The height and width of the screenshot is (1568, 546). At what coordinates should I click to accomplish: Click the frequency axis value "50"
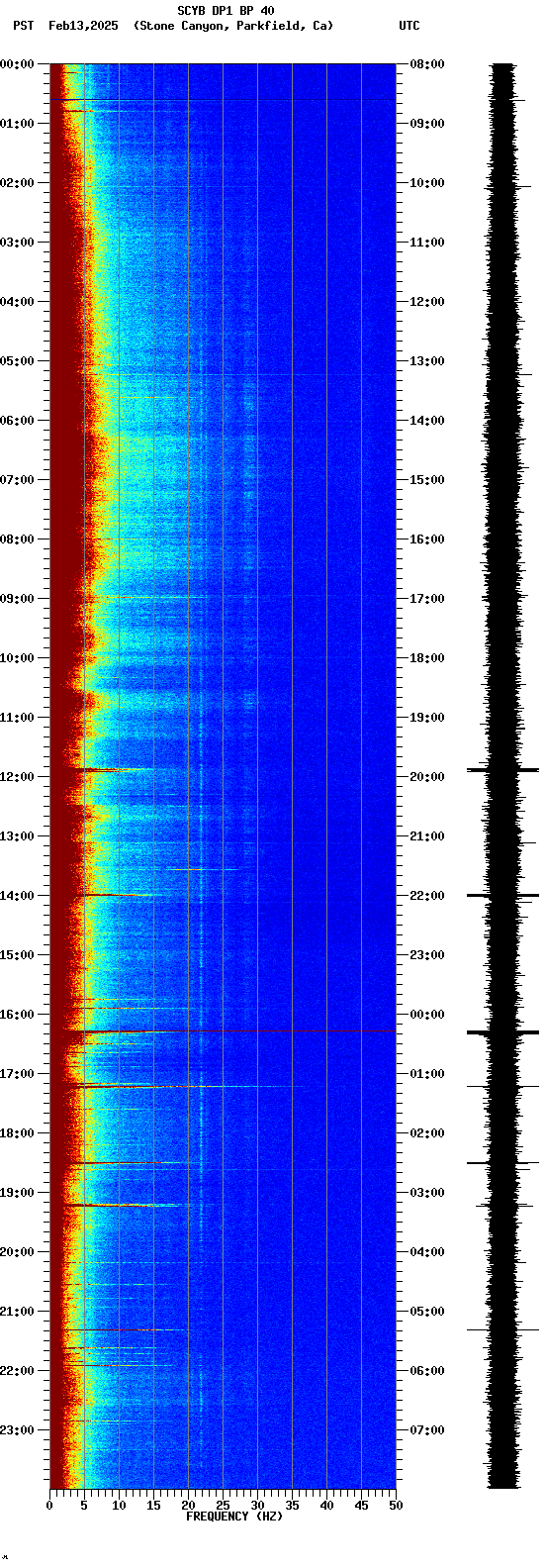click(x=396, y=1506)
